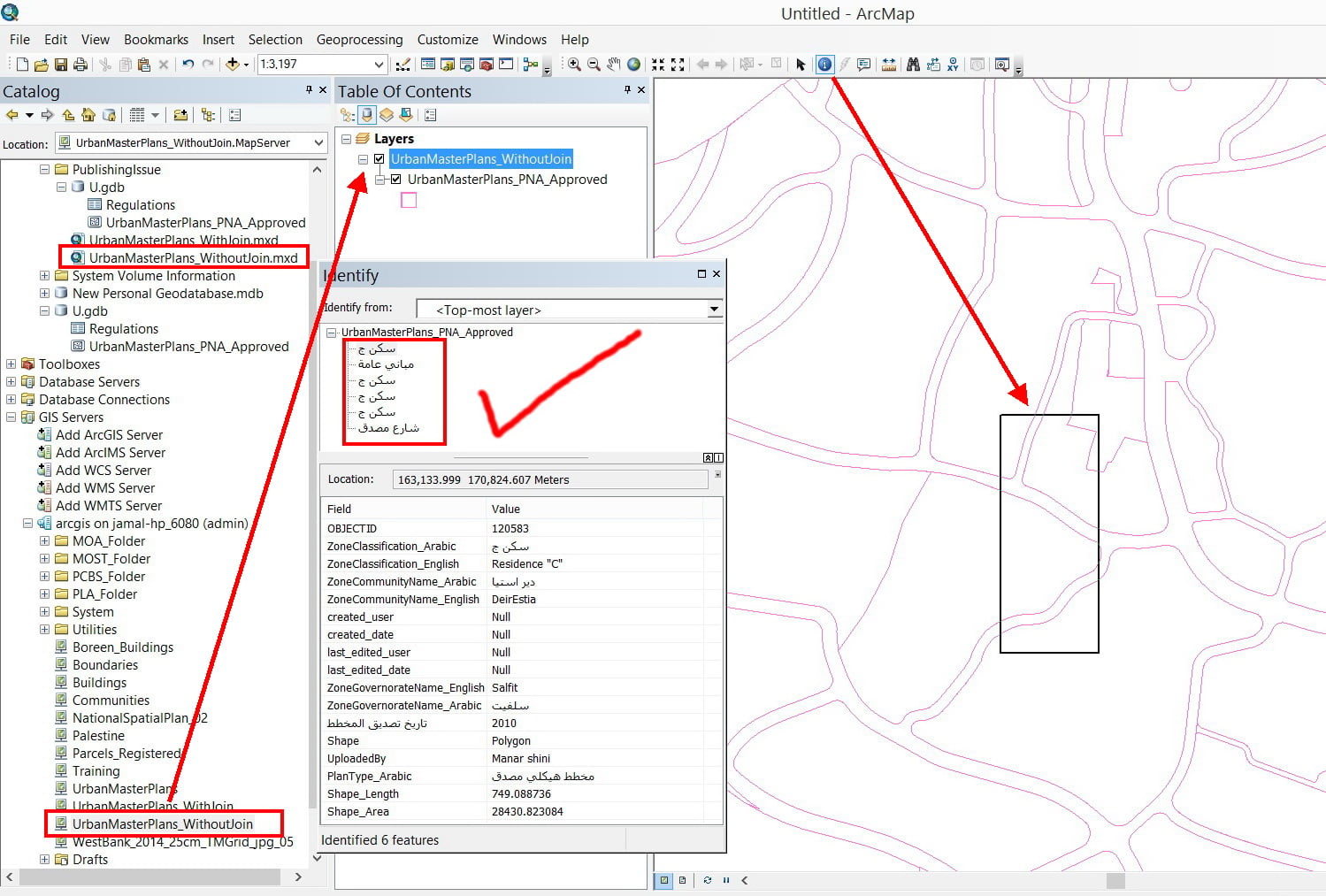
Task: Connect To Folder in Catalog toolbar
Action: point(180,115)
